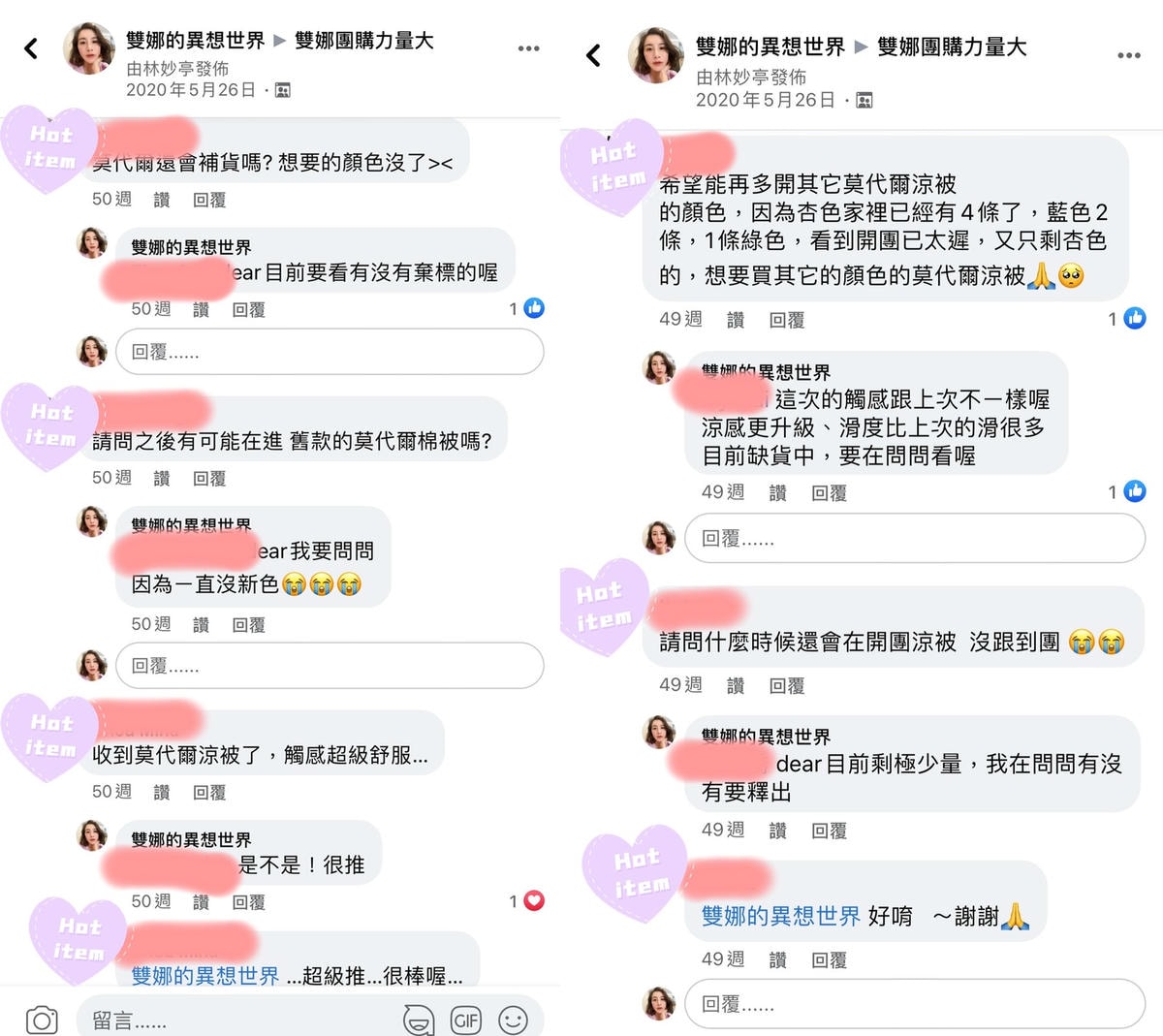Like the 莫代爾還會補貨嗎 comment
Viewport: 1163px width, 1036px height.
tap(162, 200)
